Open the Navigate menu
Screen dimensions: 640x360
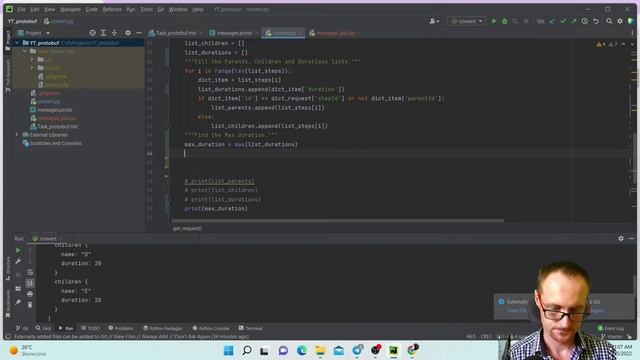[x=70, y=9]
